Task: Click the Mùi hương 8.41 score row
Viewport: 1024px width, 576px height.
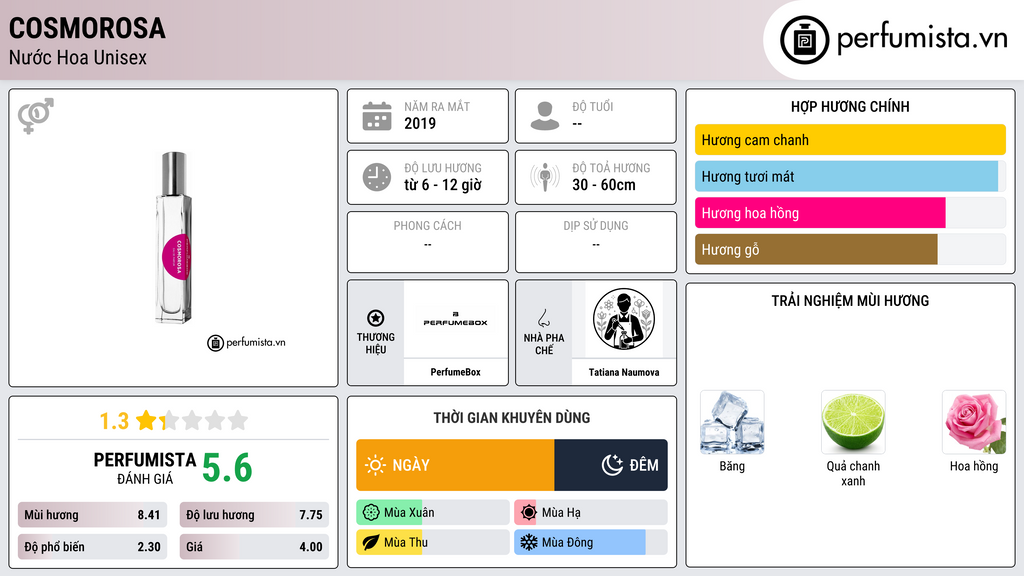Action: tap(92, 515)
